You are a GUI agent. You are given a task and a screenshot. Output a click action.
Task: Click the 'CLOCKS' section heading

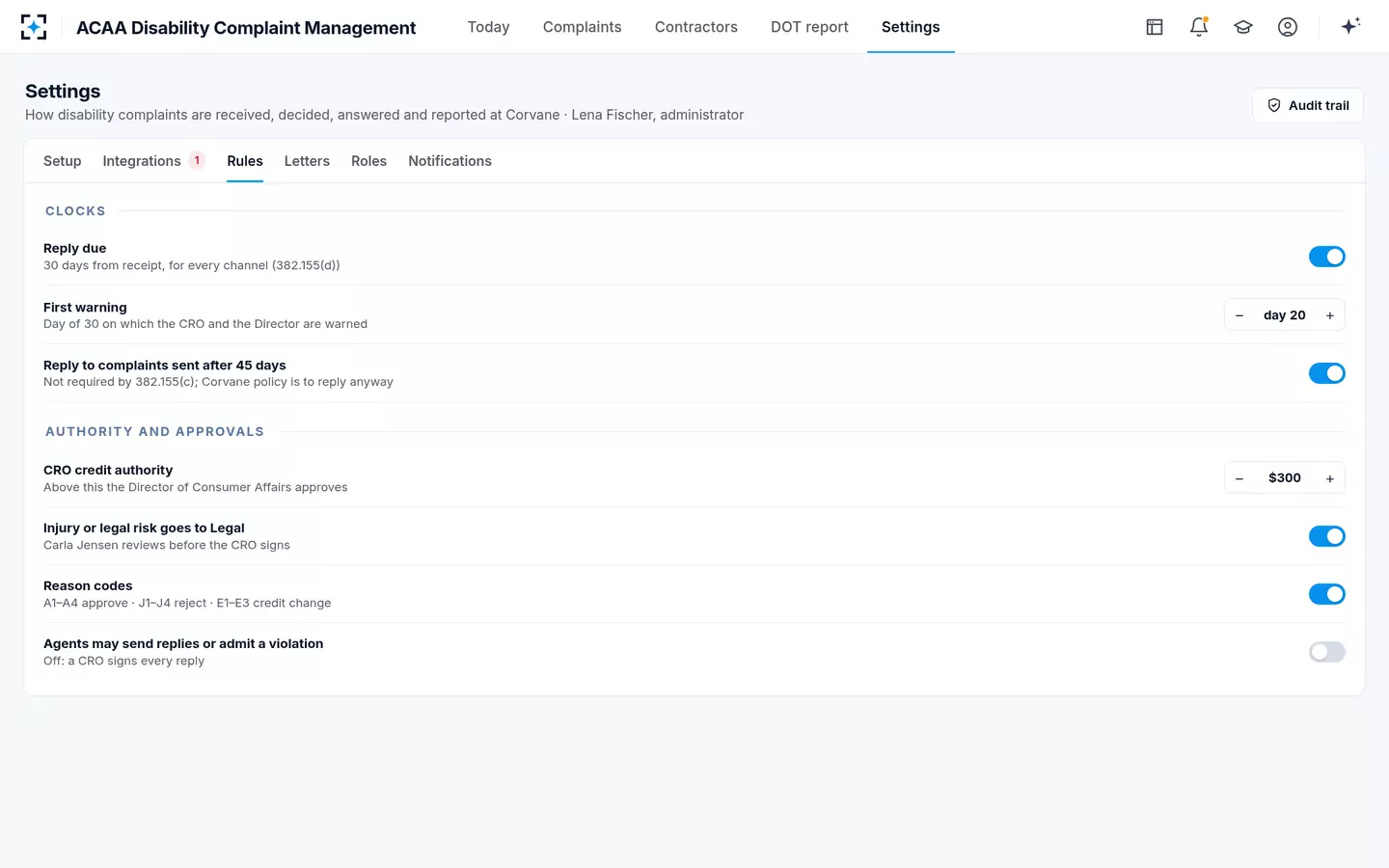pyautogui.click(x=75, y=211)
